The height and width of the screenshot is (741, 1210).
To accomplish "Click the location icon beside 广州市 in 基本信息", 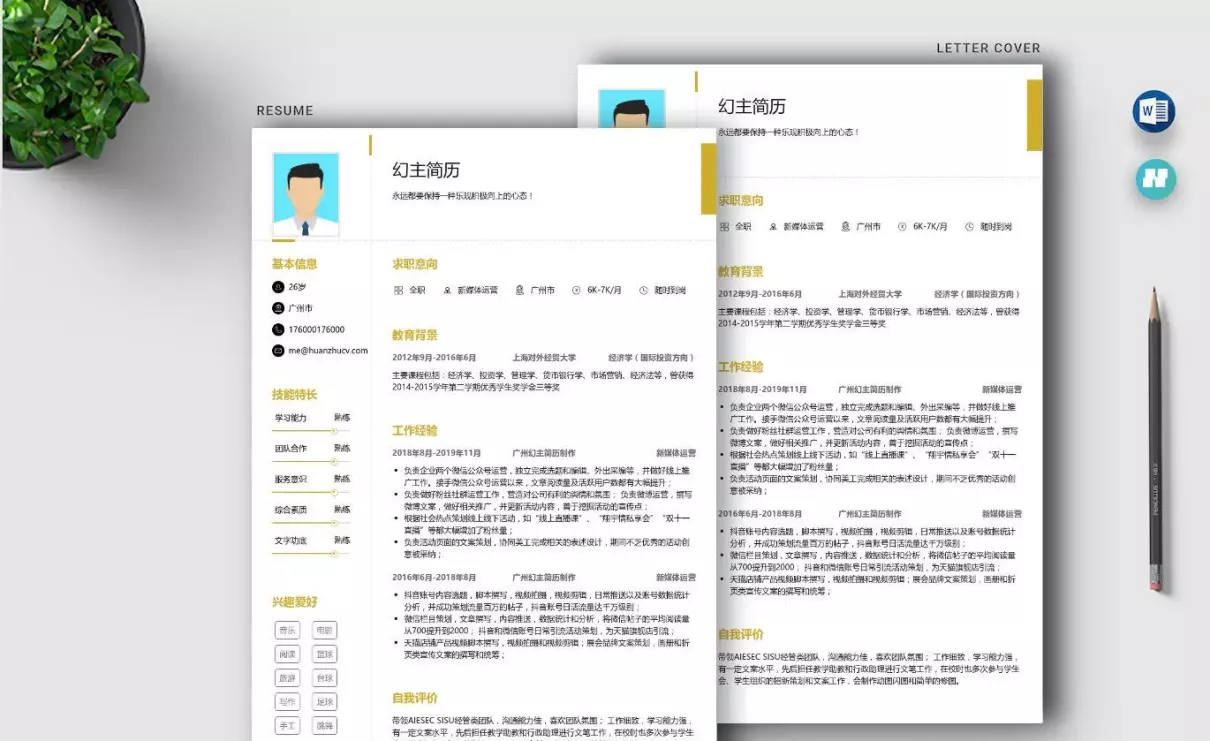I will (278, 308).
